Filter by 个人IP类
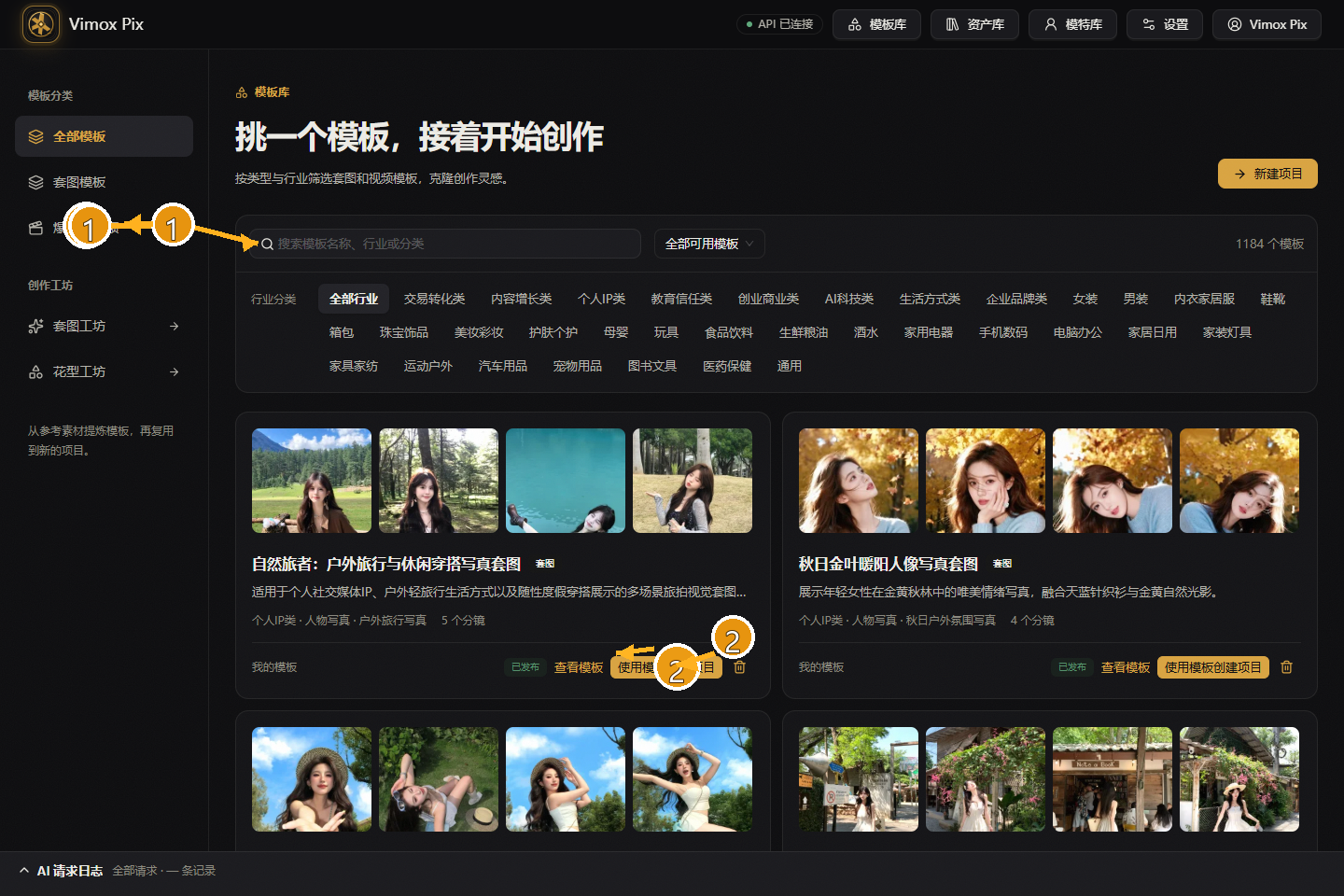This screenshot has width=1344, height=896. click(x=601, y=299)
